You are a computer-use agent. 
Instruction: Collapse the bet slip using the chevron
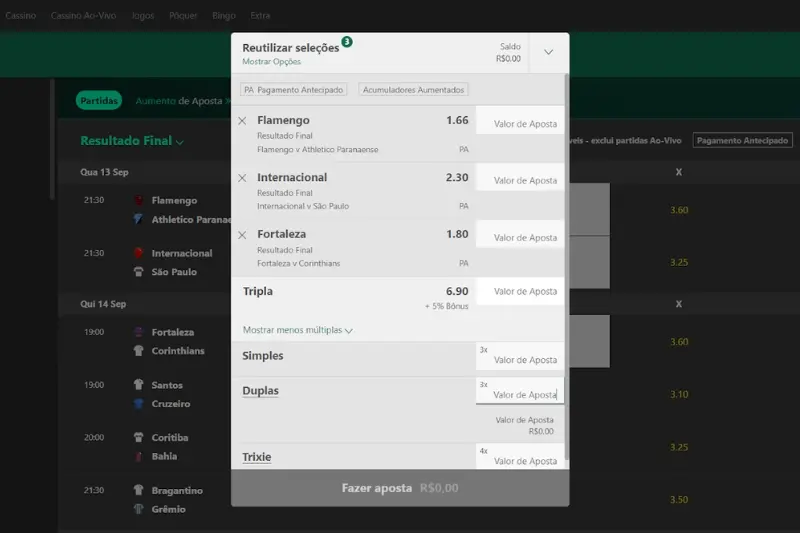pos(548,53)
